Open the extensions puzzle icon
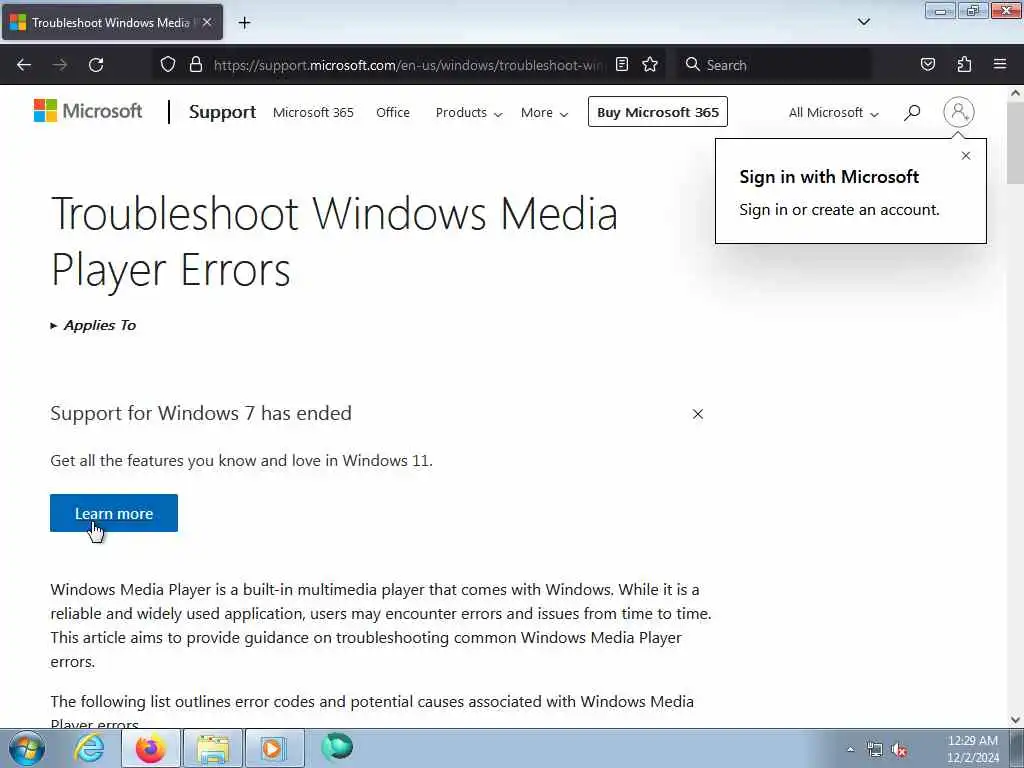This screenshot has height=768, width=1024. pos(964,65)
